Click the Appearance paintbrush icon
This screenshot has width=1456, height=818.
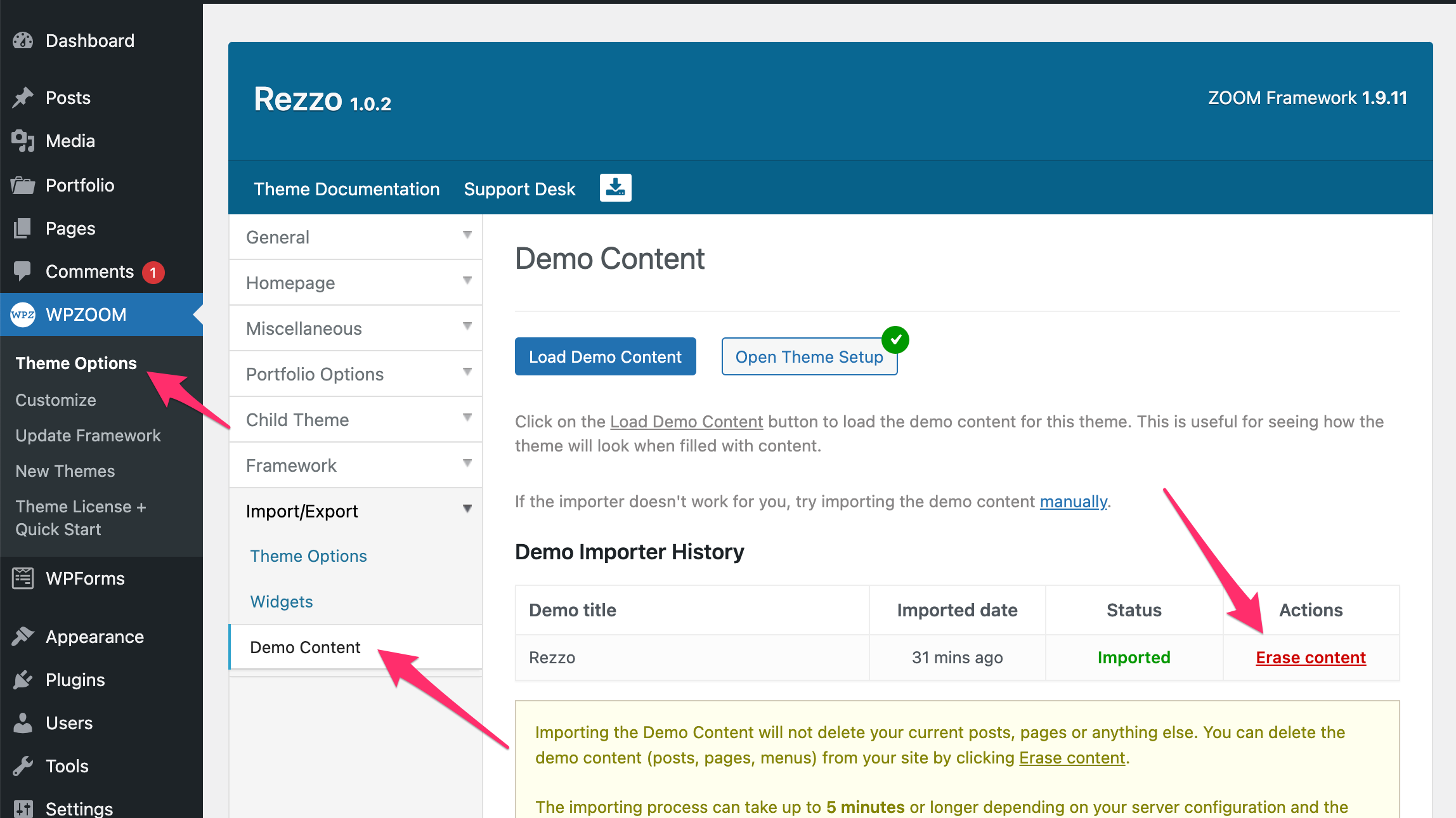(x=23, y=637)
